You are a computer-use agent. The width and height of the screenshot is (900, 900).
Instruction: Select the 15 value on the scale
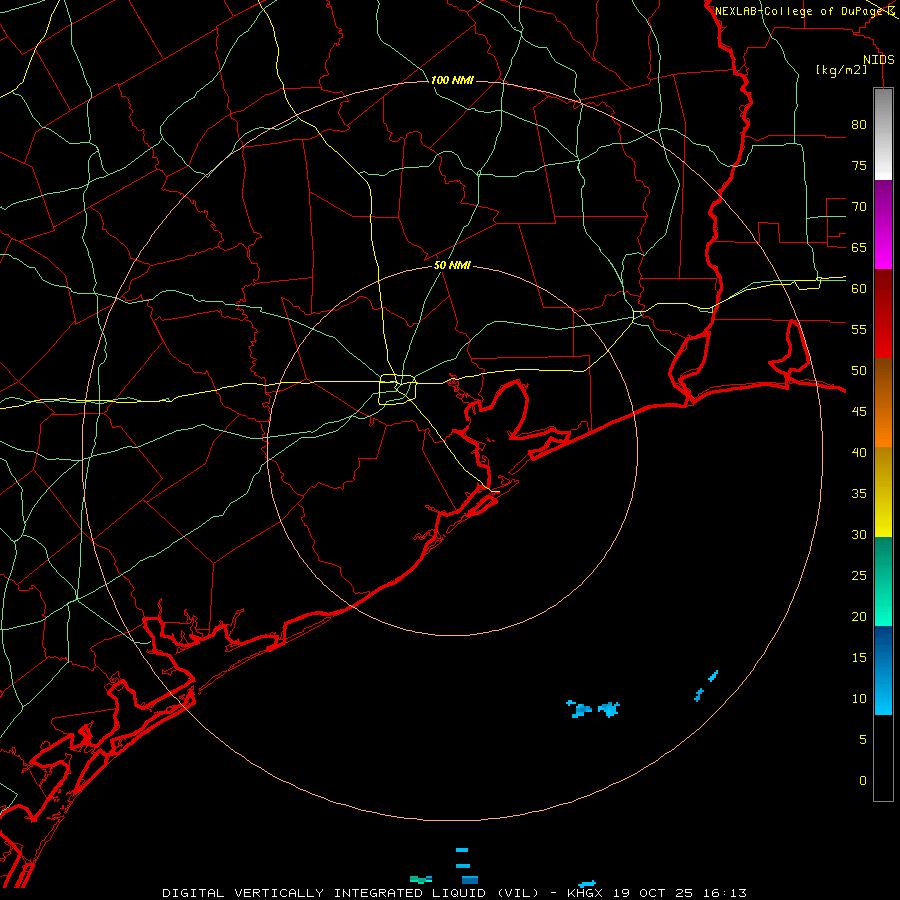point(859,658)
